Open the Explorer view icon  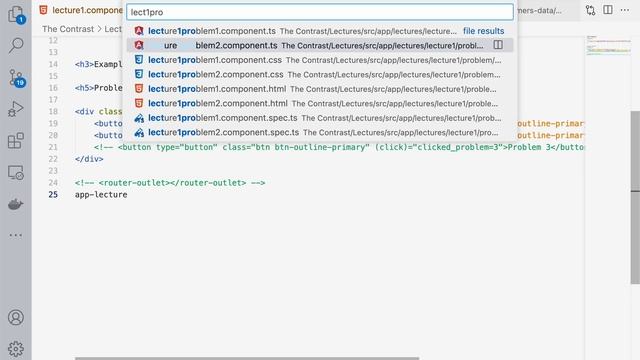point(16,14)
